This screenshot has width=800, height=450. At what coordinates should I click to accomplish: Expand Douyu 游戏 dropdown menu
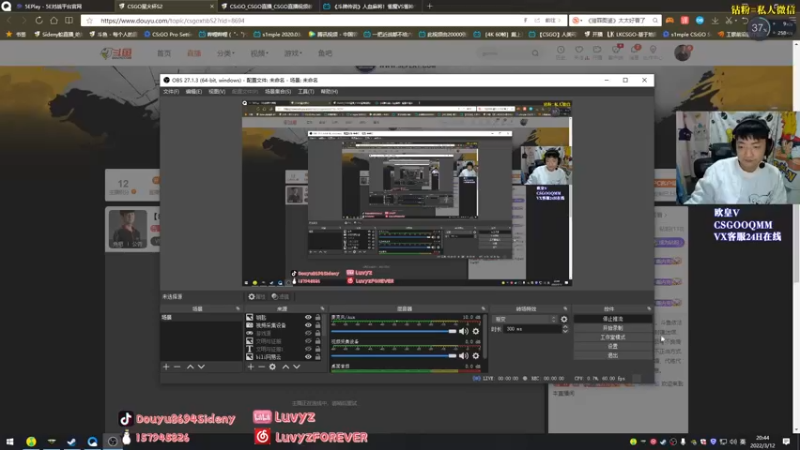click(x=293, y=53)
